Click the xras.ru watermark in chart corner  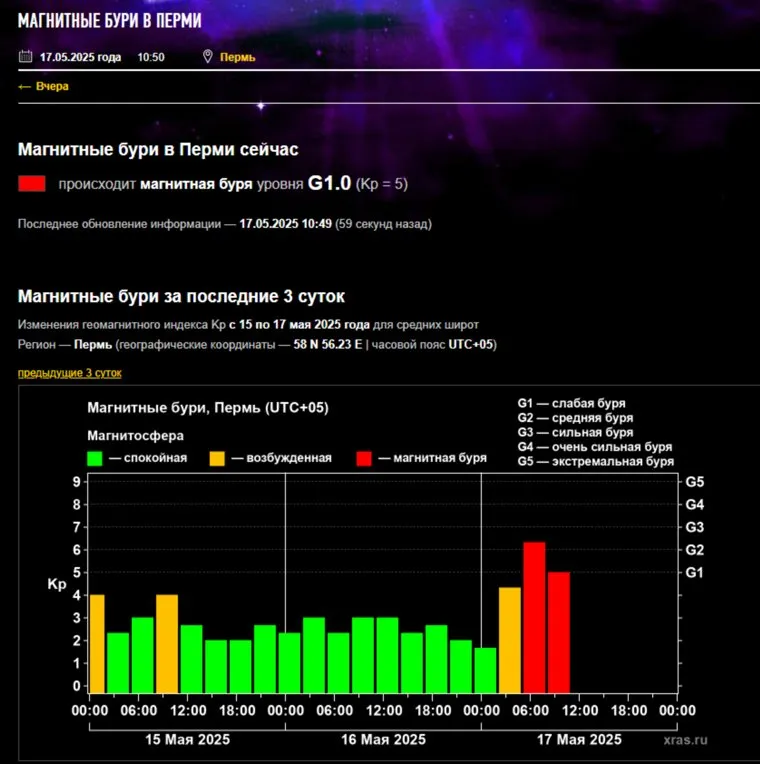click(684, 740)
